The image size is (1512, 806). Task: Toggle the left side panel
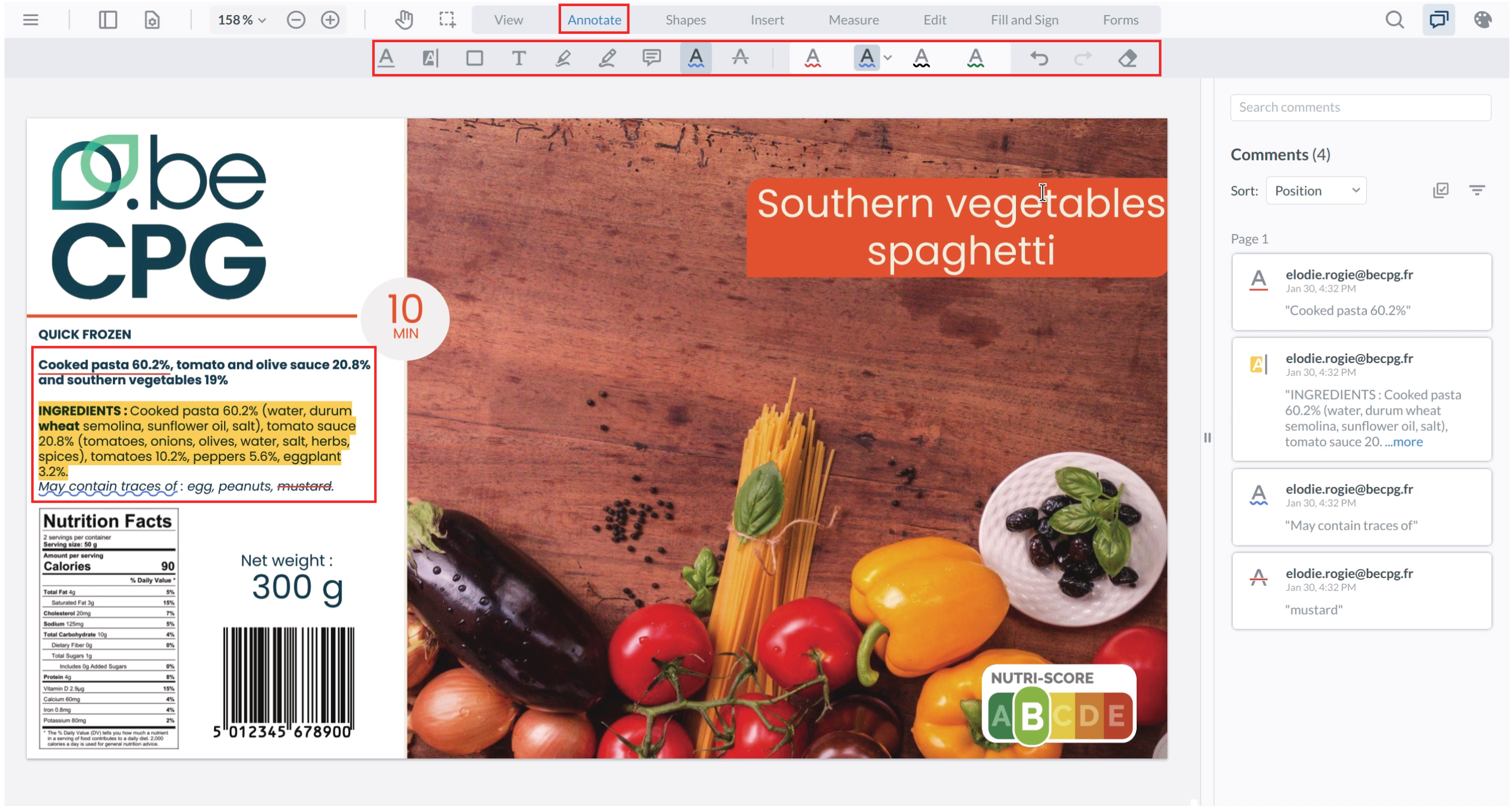pyautogui.click(x=107, y=20)
